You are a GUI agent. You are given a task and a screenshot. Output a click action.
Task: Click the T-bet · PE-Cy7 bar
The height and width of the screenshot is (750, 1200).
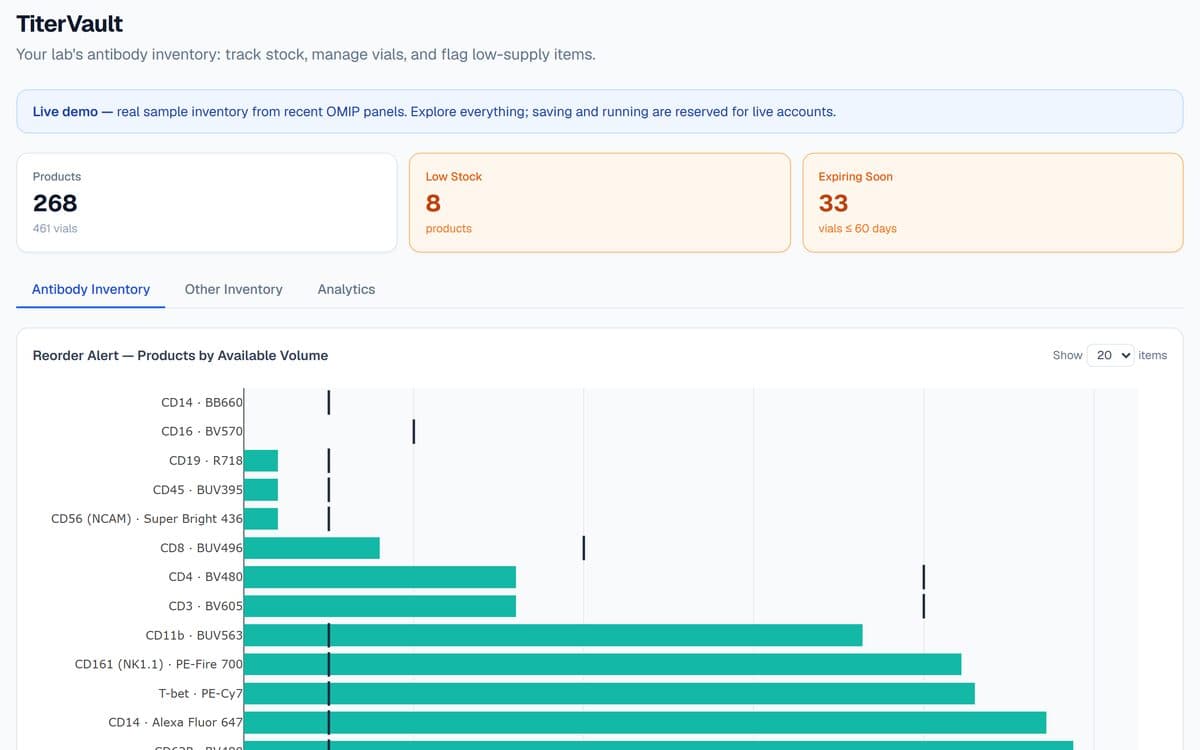[609, 693]
